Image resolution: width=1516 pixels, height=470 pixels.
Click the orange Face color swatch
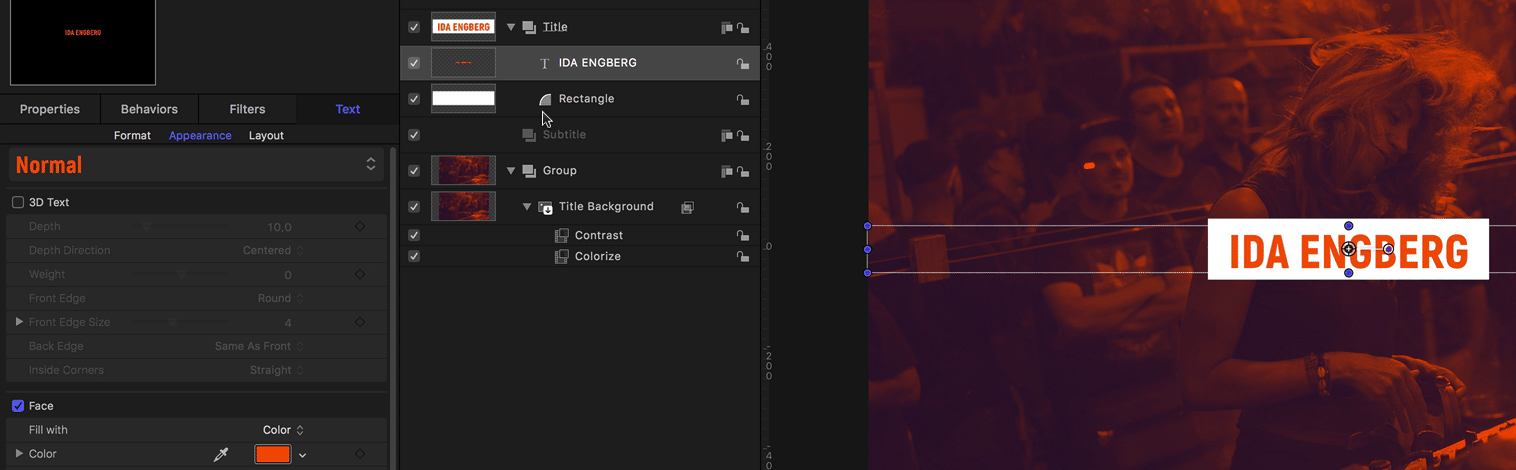[x=273, y=454]
